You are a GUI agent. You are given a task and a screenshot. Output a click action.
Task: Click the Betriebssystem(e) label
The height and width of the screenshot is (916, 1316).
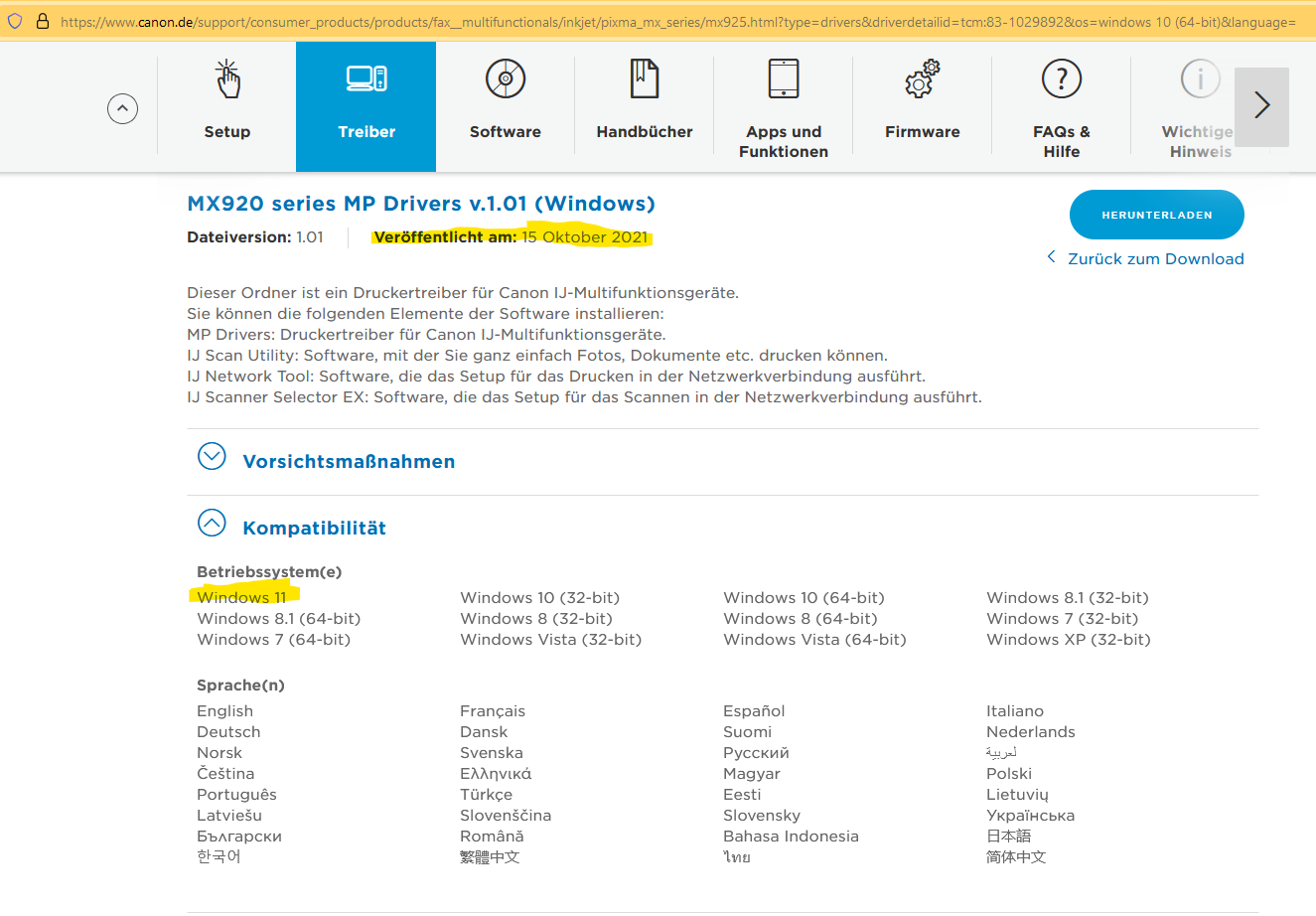click(269, 572)
